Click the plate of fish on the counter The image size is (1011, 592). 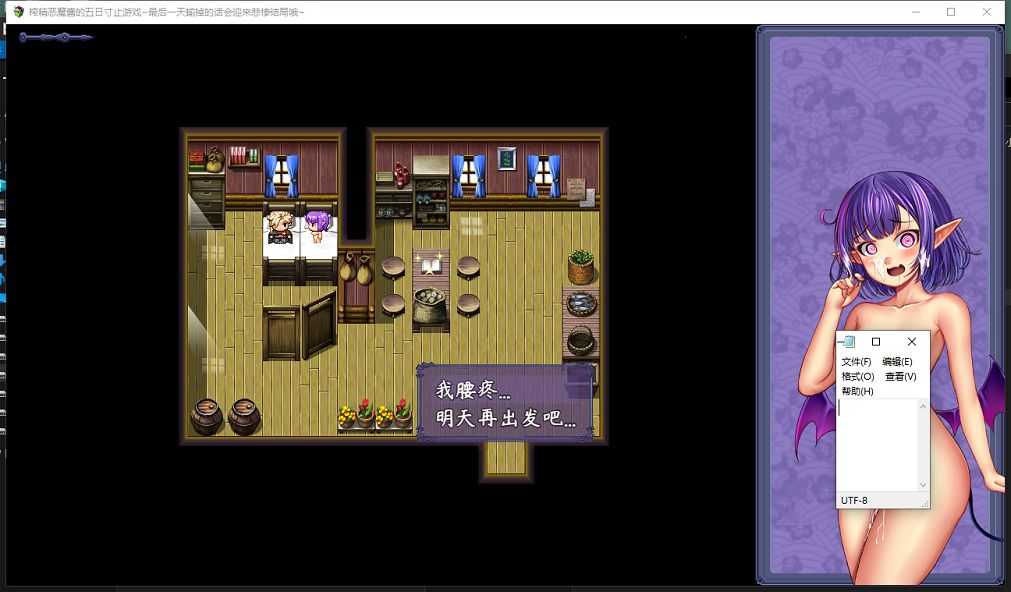click(x=581, y=304)
